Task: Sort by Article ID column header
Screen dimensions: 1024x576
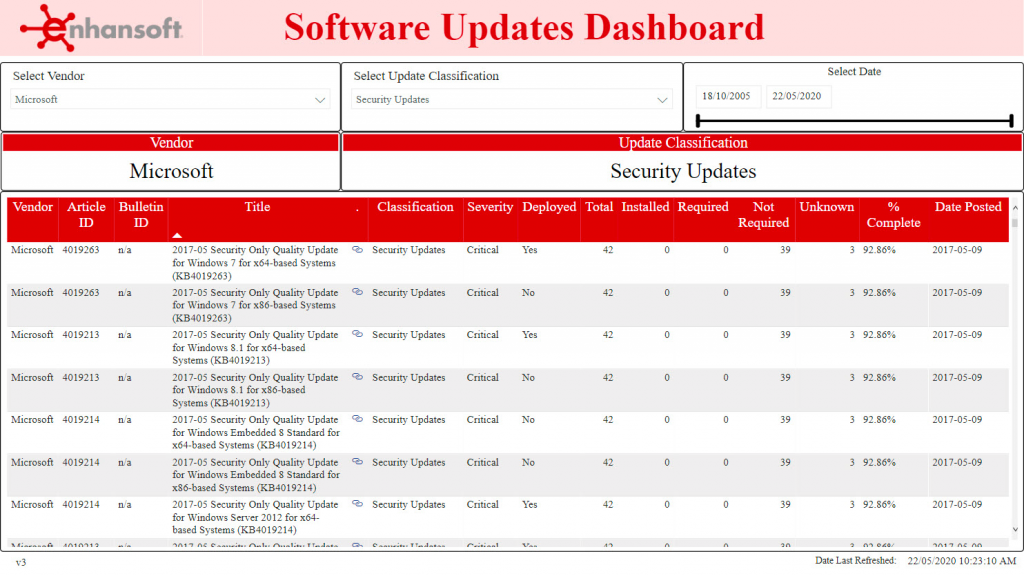Action: coord(86,215)
